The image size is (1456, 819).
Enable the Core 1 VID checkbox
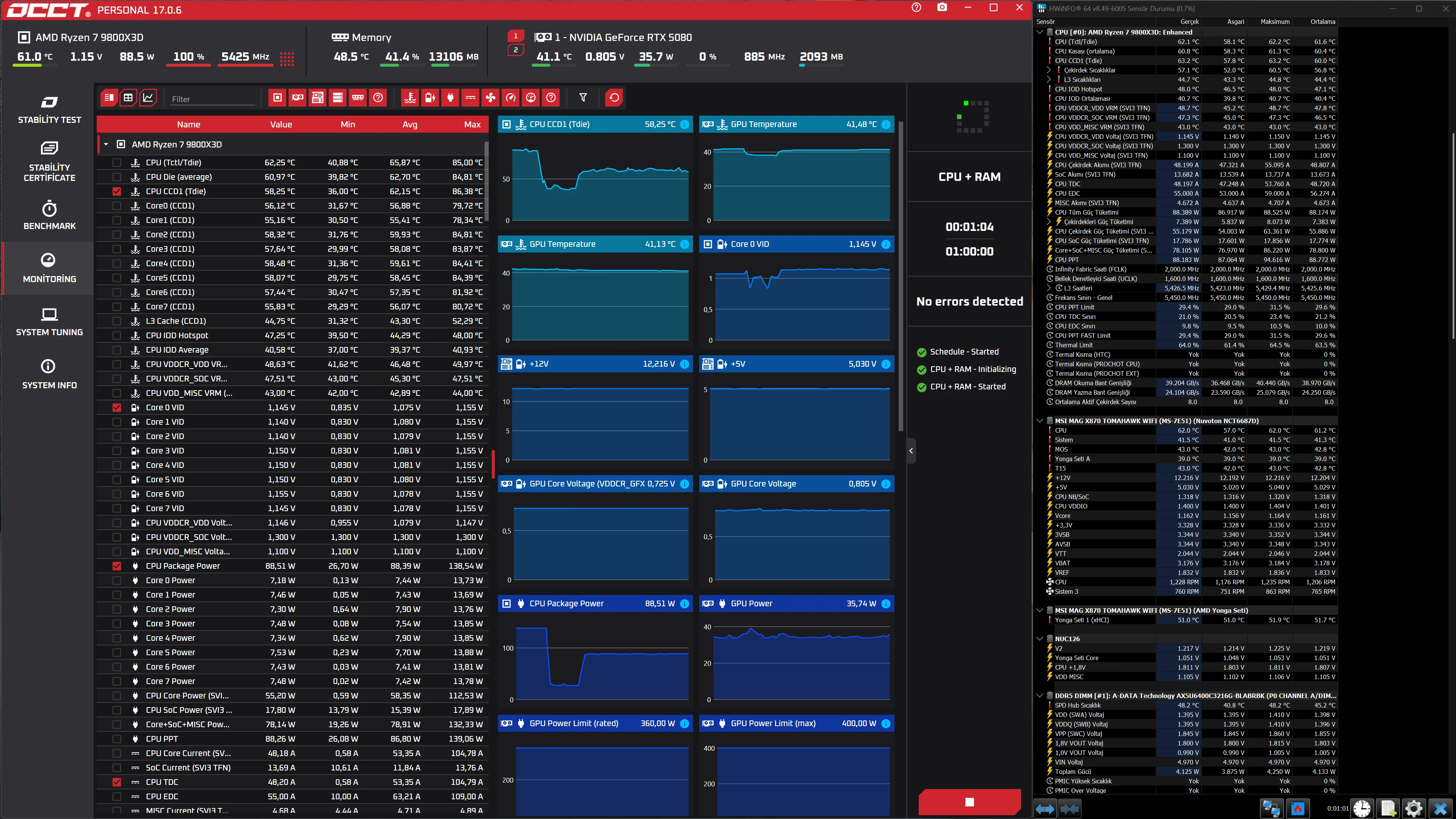click(117, 422)
